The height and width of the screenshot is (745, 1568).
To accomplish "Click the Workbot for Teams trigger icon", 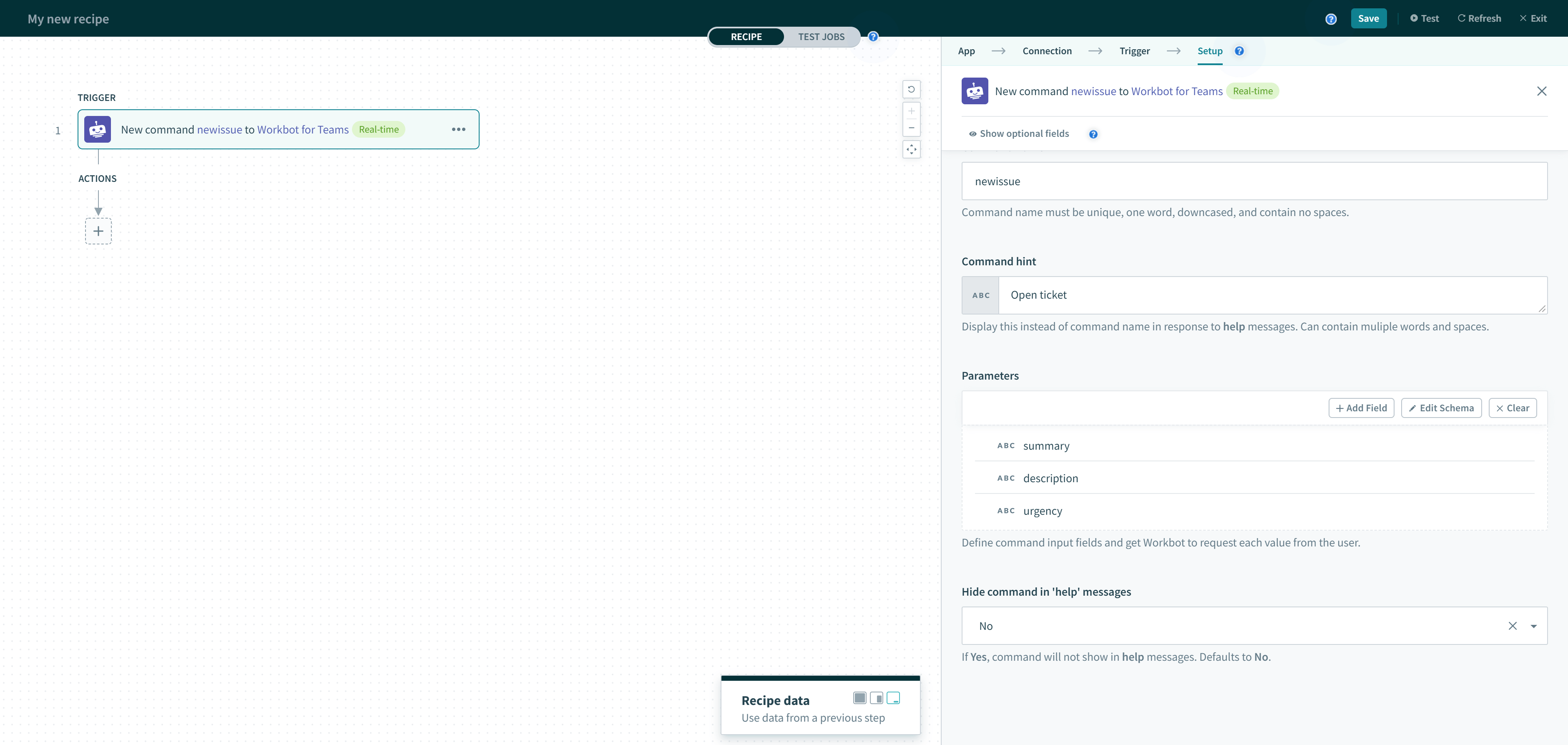I will [98, 129].
